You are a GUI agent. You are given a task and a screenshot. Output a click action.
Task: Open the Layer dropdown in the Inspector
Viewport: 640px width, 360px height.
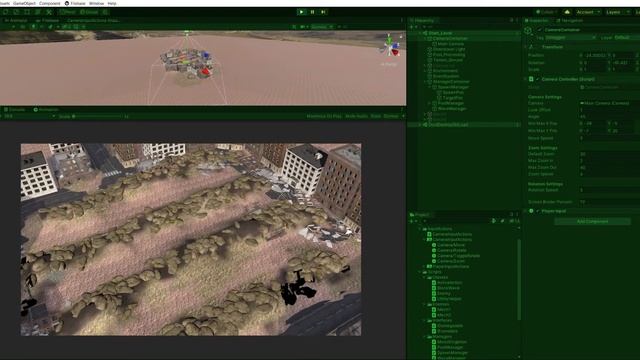[x=627, y=38]
